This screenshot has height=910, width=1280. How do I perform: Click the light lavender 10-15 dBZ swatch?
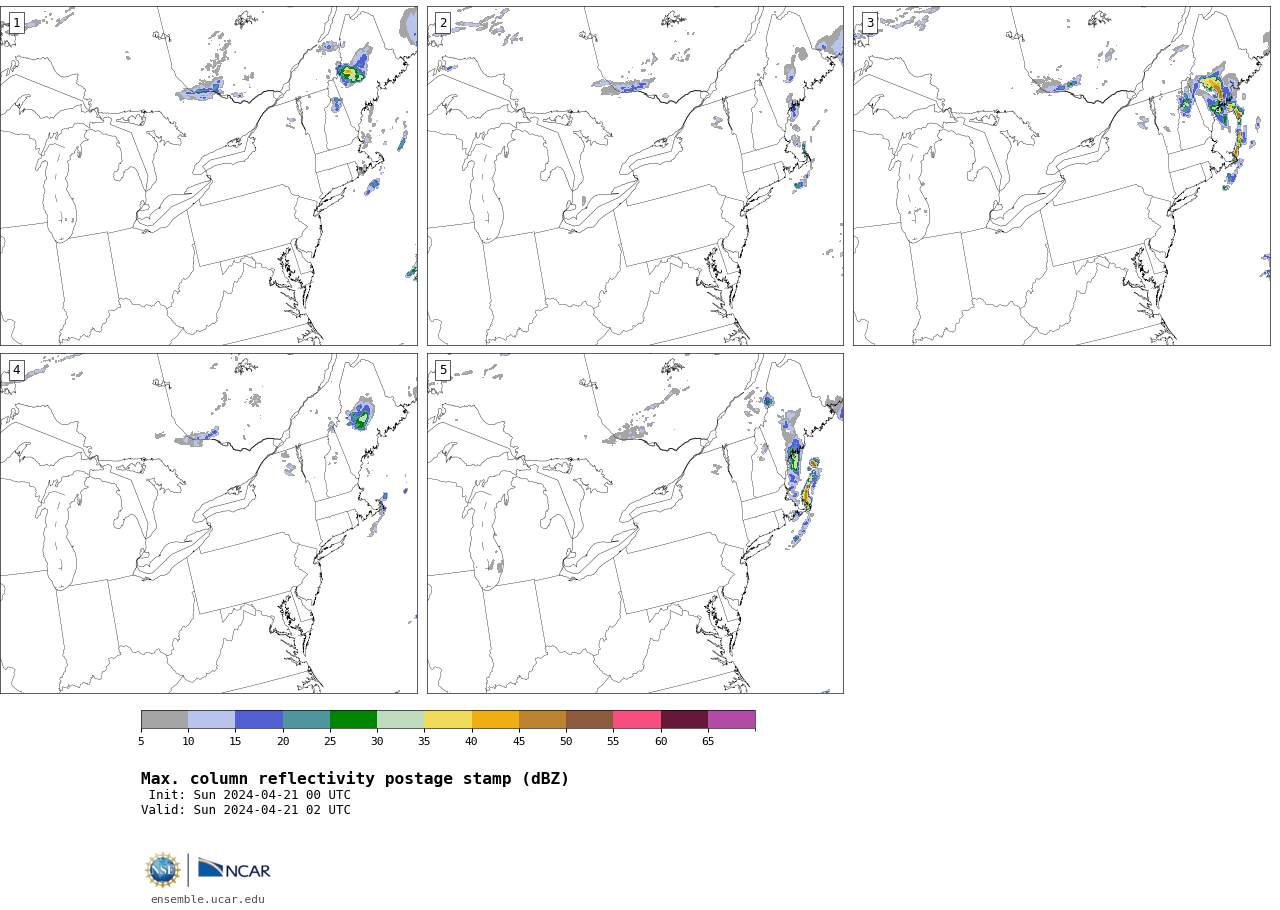(212, 720)
